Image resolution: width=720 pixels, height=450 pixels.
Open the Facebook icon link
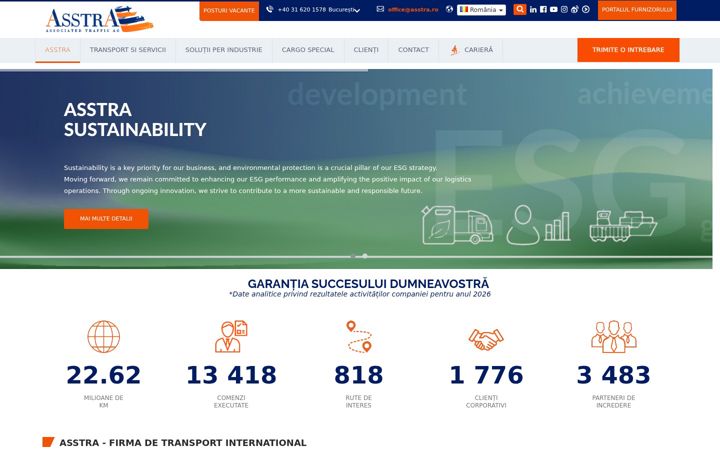543,9
